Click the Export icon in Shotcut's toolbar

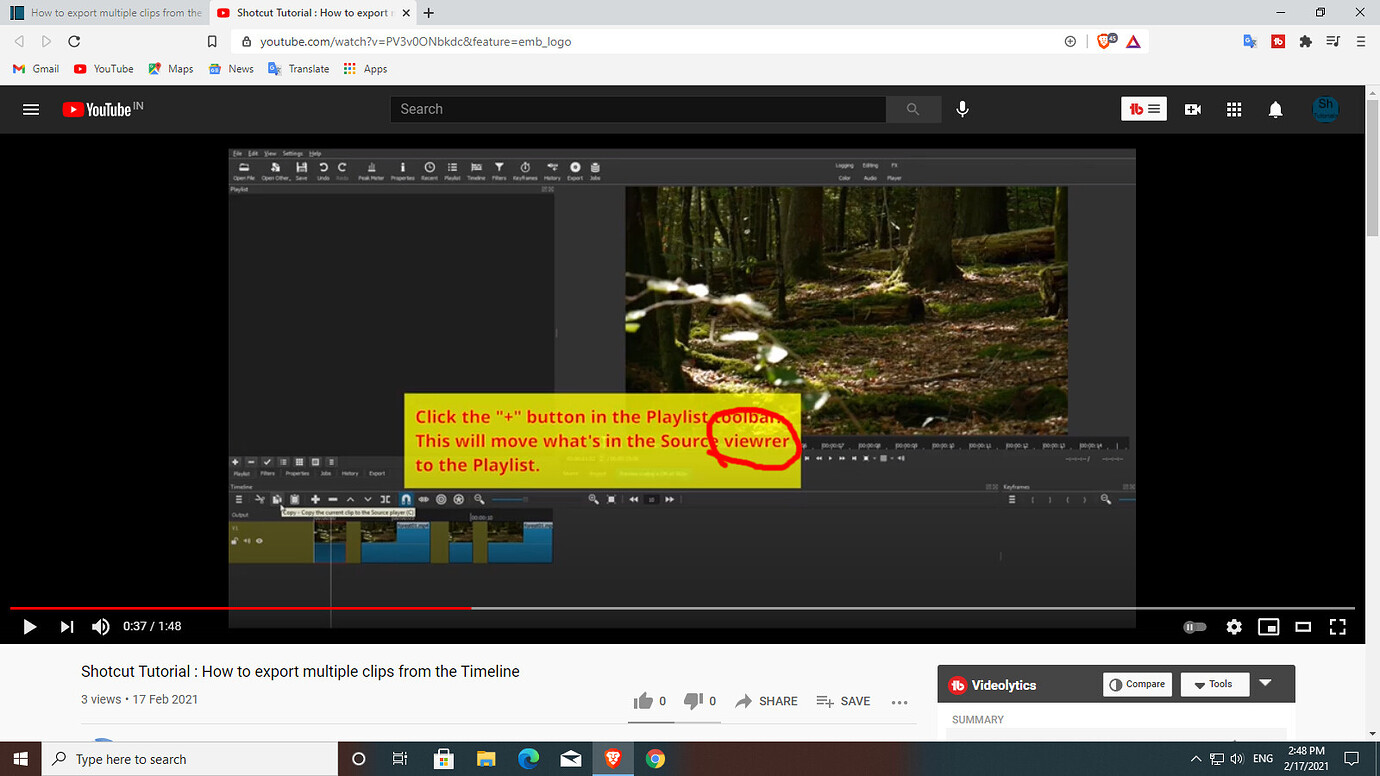pyautogui.click(x=575, y=170)
